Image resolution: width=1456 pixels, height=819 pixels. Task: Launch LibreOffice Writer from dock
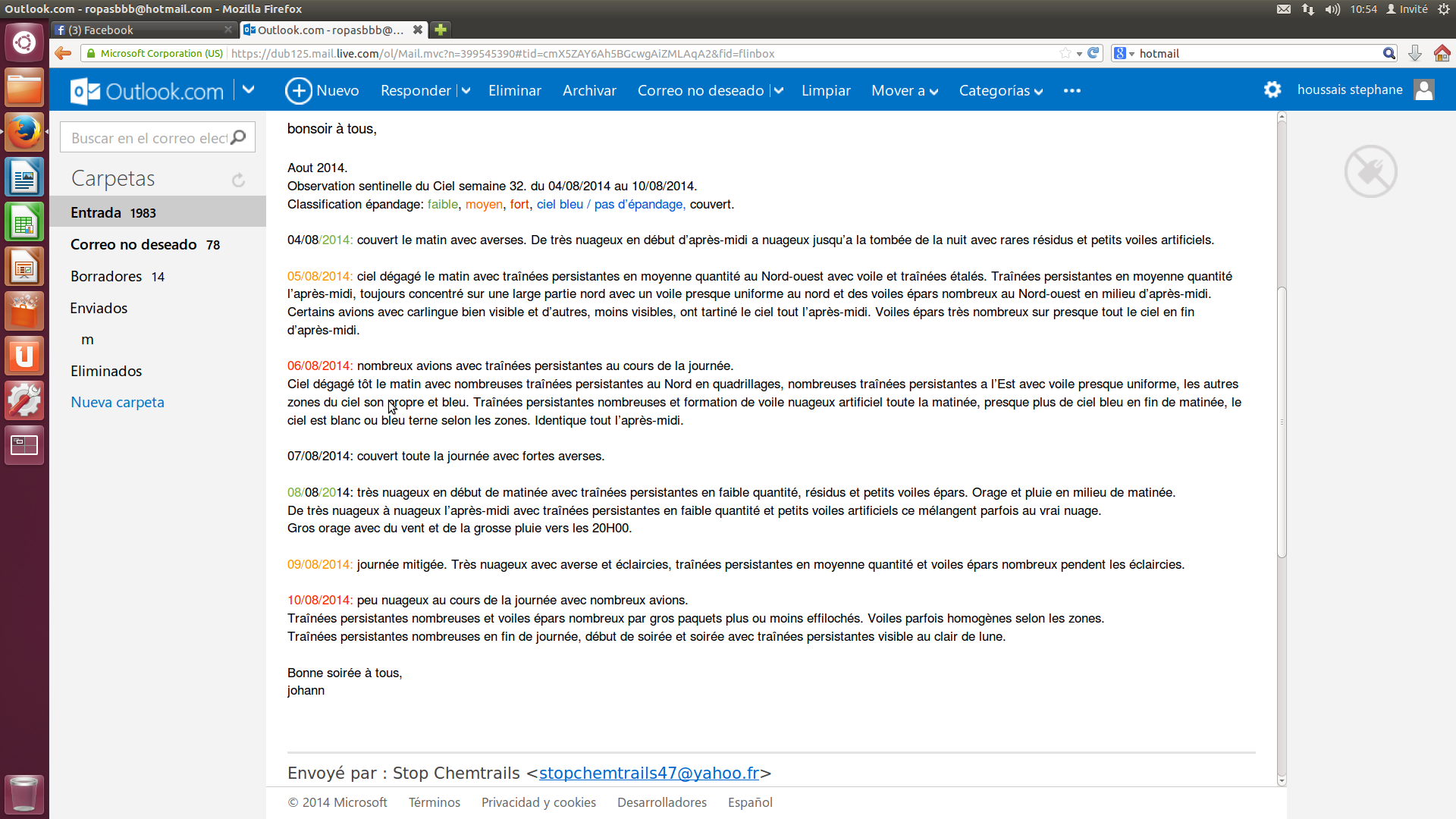(24, 177)
